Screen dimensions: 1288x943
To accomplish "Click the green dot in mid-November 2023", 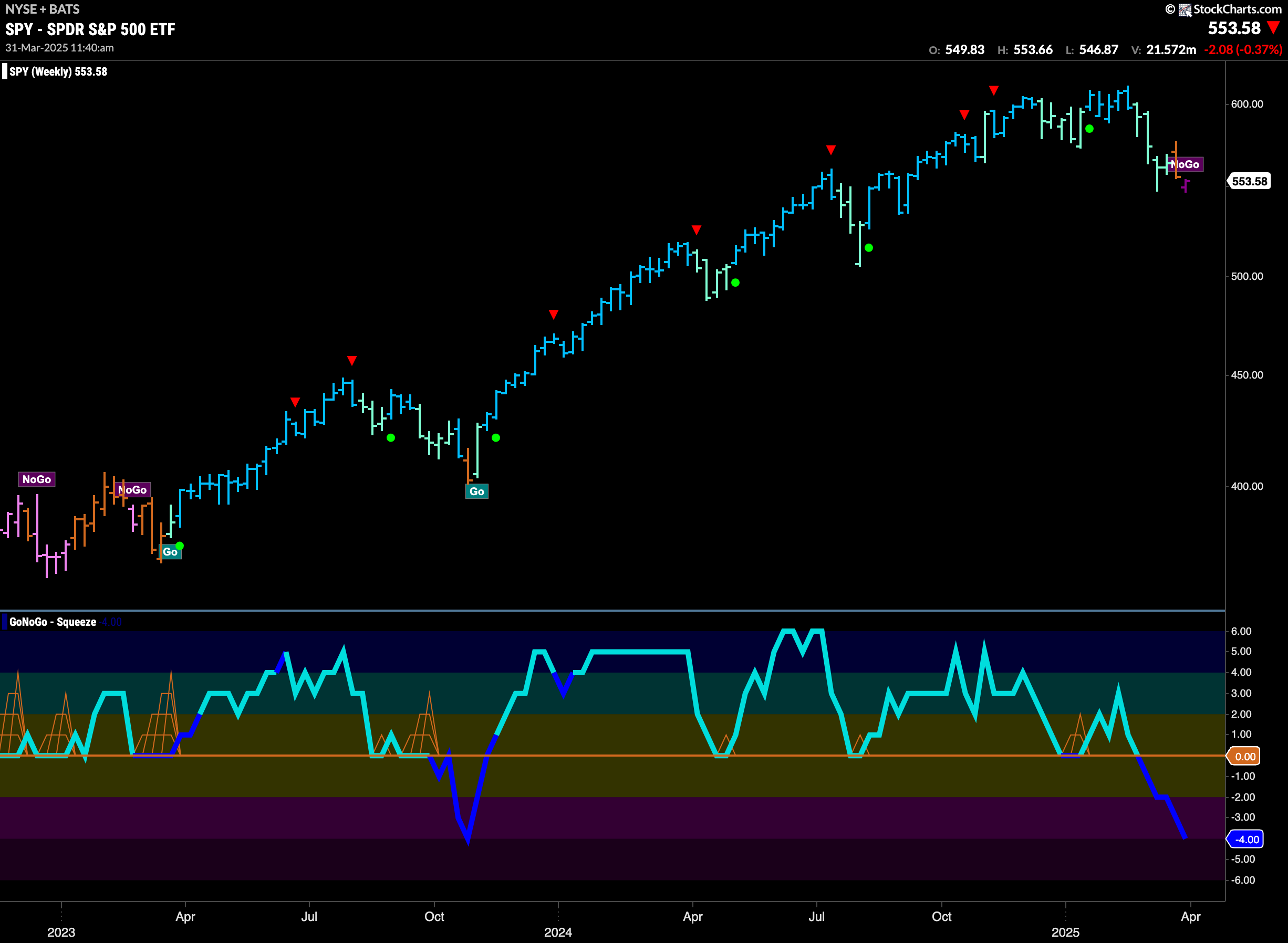I will tap(495, 438).
